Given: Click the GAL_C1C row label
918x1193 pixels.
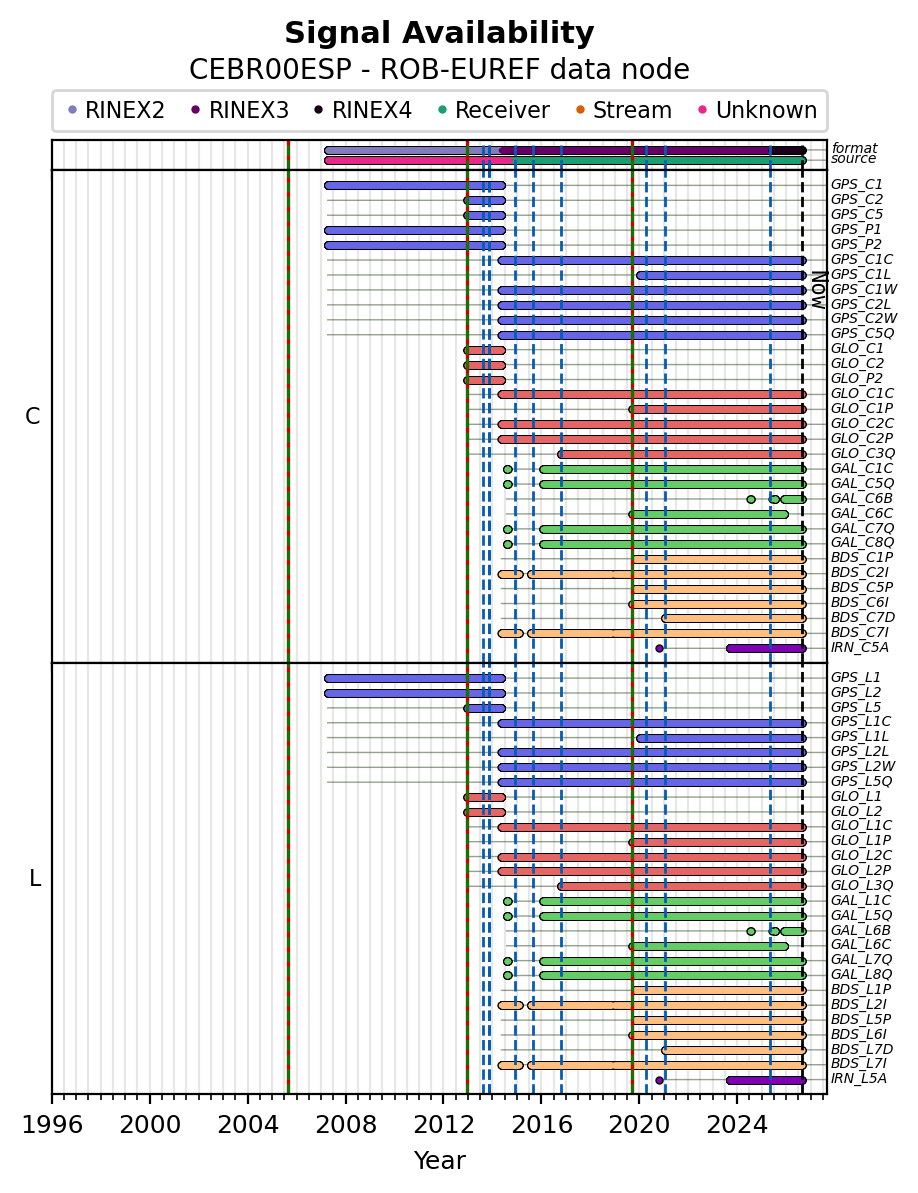Looking at the screenshot, I should tap(862, 468).
